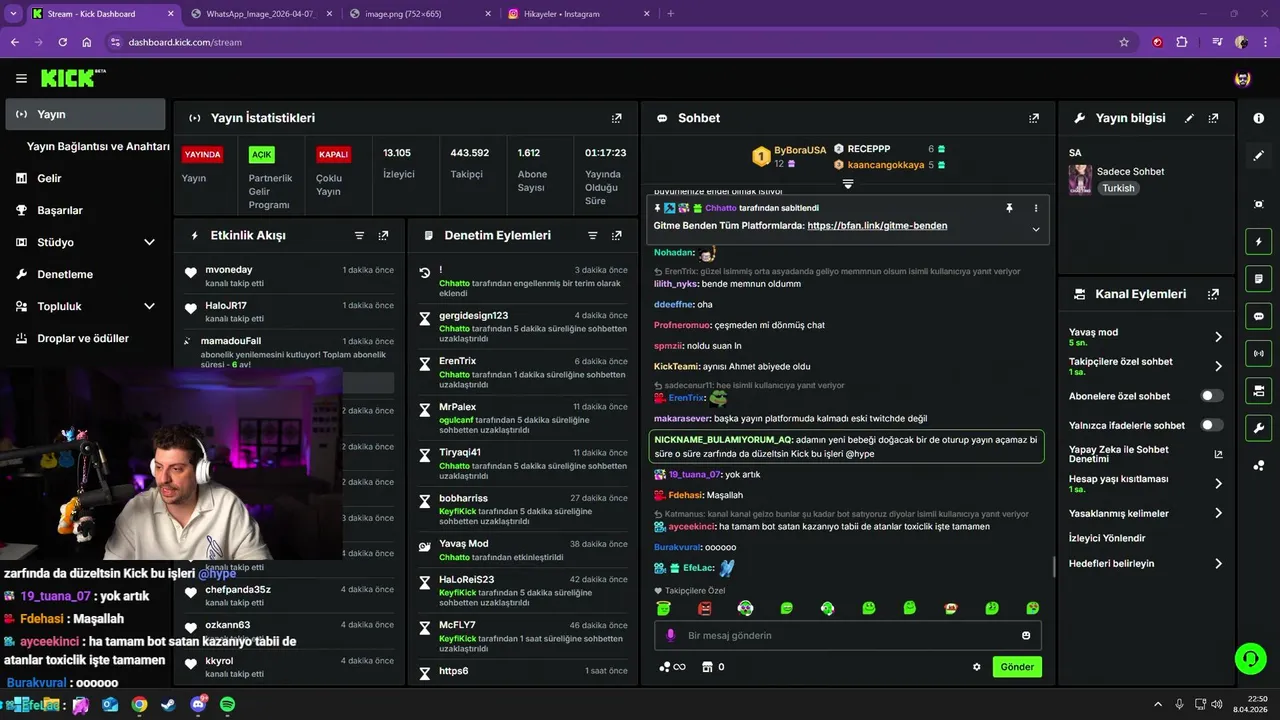1280x720 pixels.
Task: Open the emoji picker in message box
Action: pos(1026,636)
